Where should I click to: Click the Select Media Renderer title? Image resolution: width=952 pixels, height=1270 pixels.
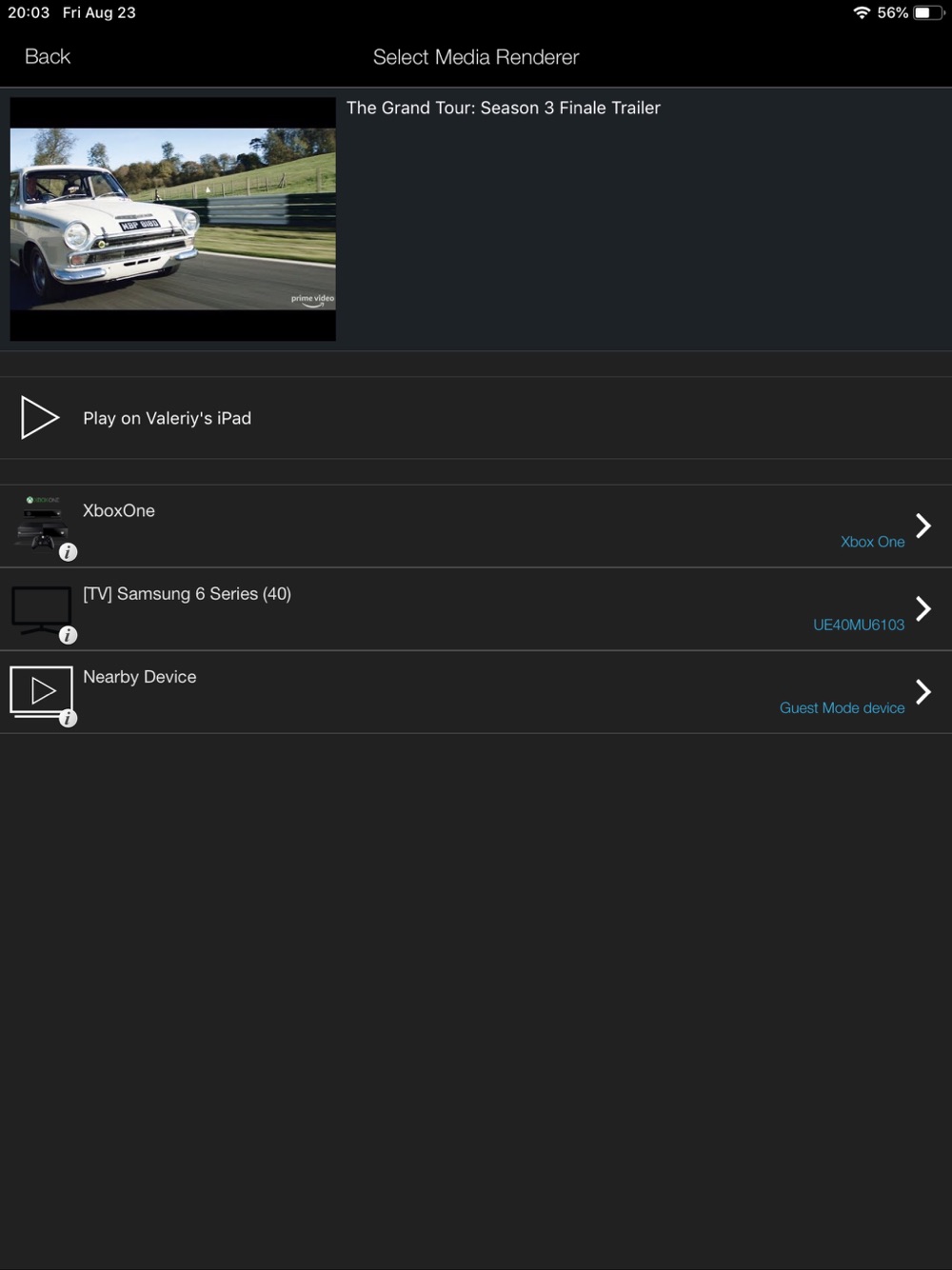pos(476,57)
